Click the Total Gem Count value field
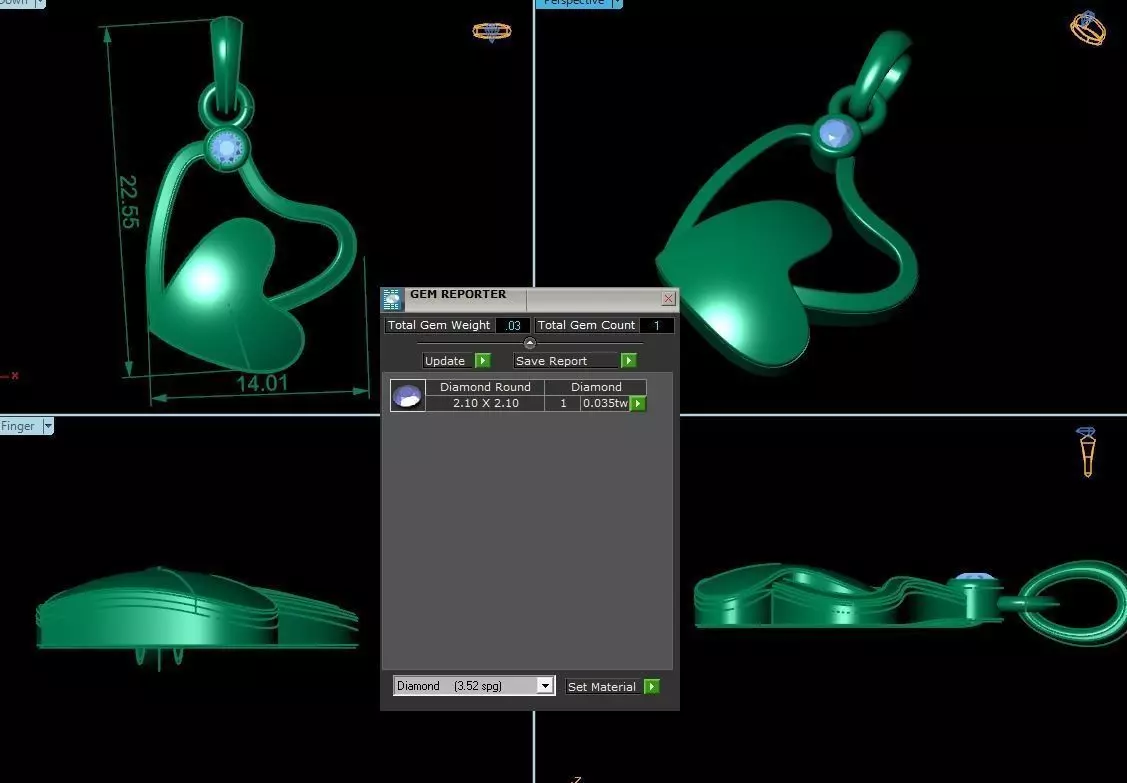Viewport: 1127px width, 783px height. coord(656,326)
